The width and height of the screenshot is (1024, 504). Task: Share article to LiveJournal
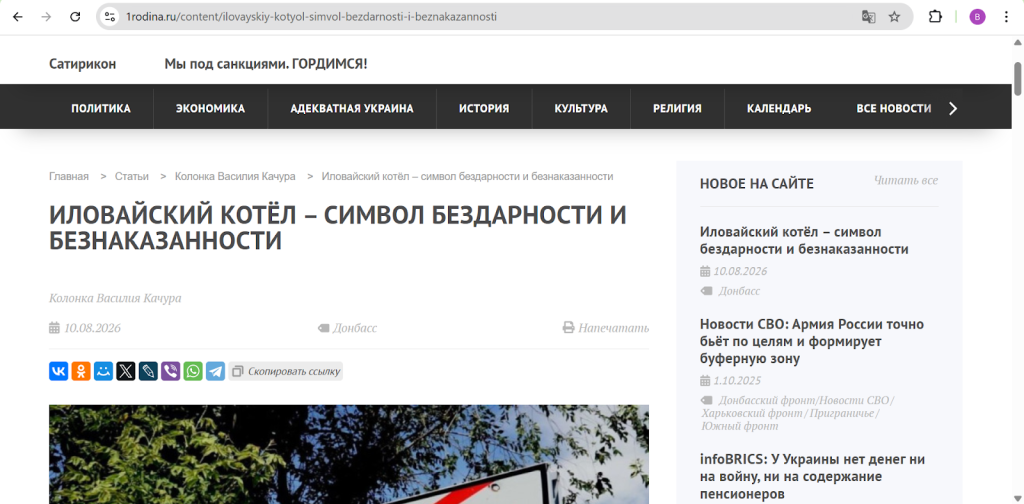pos(148,371)
